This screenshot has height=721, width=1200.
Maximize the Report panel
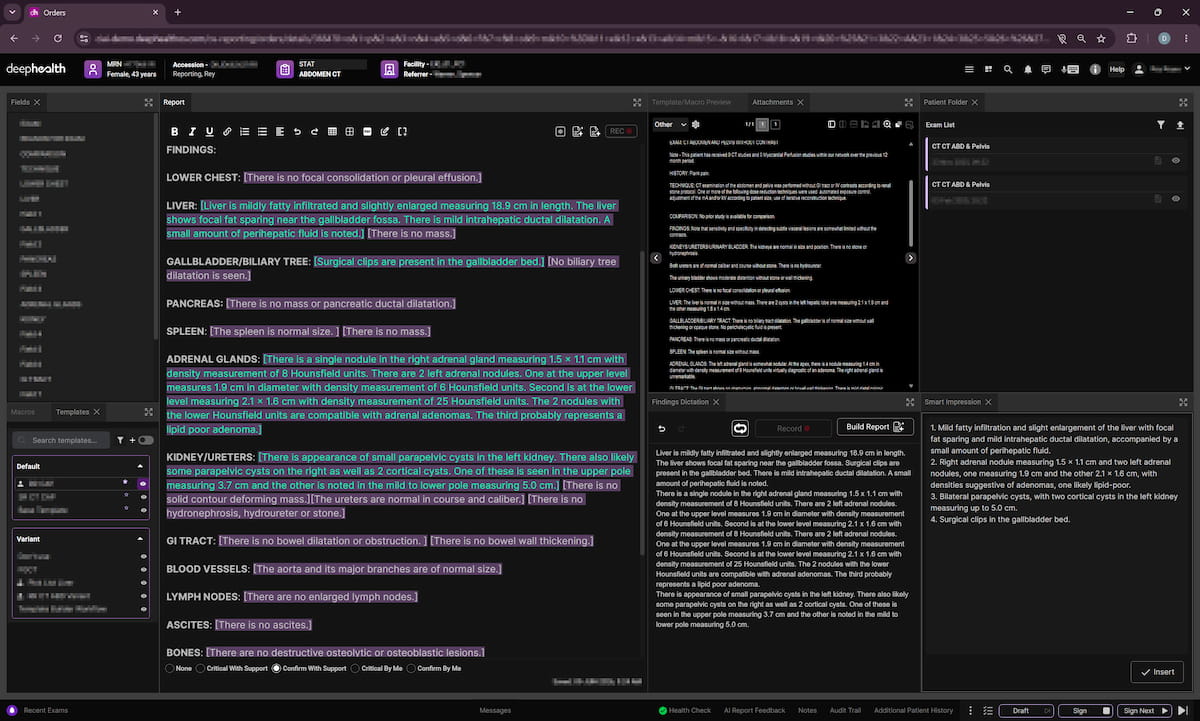click(x=637, y=102)
